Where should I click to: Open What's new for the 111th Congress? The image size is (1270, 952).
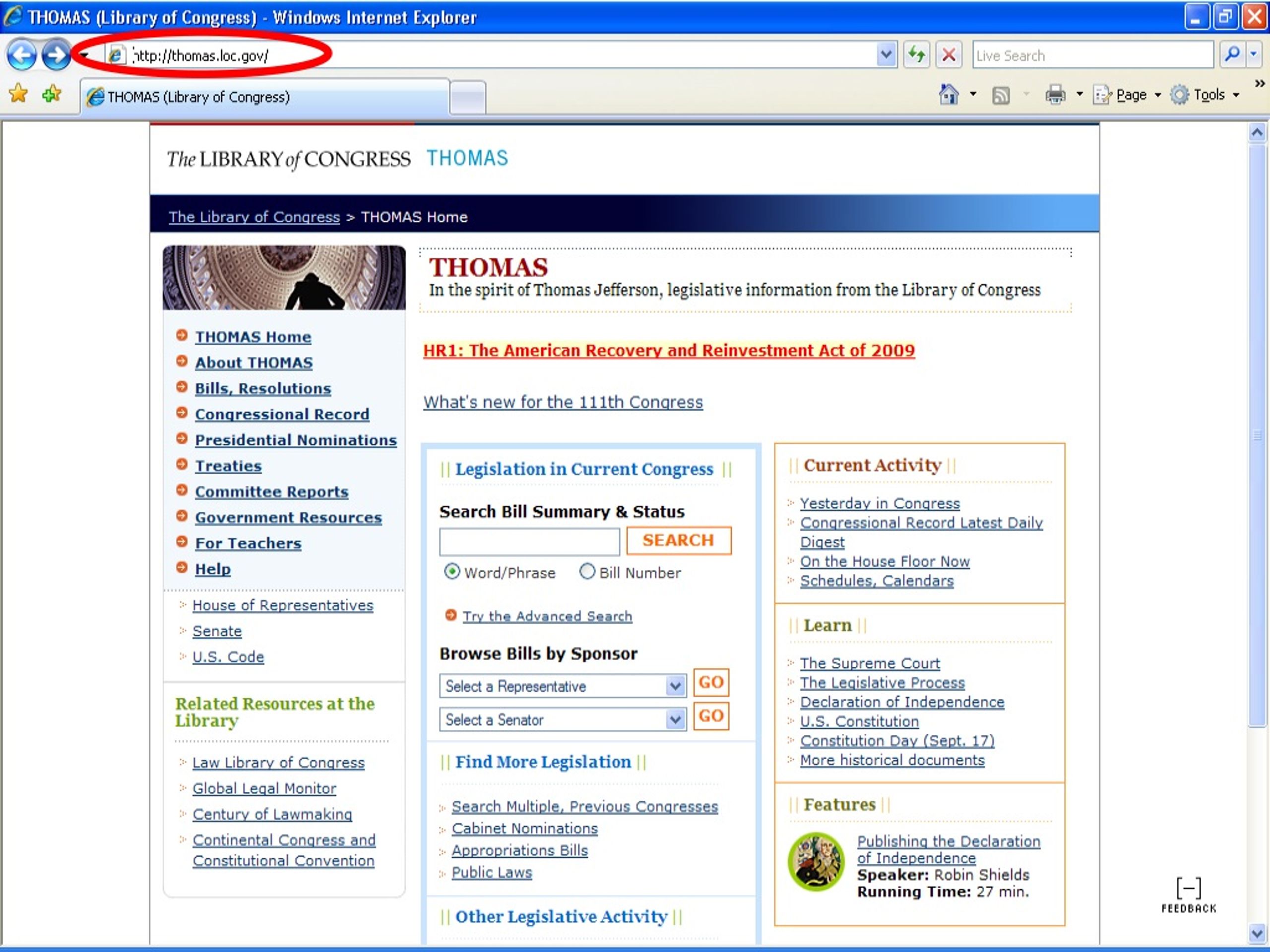(563, 402)
